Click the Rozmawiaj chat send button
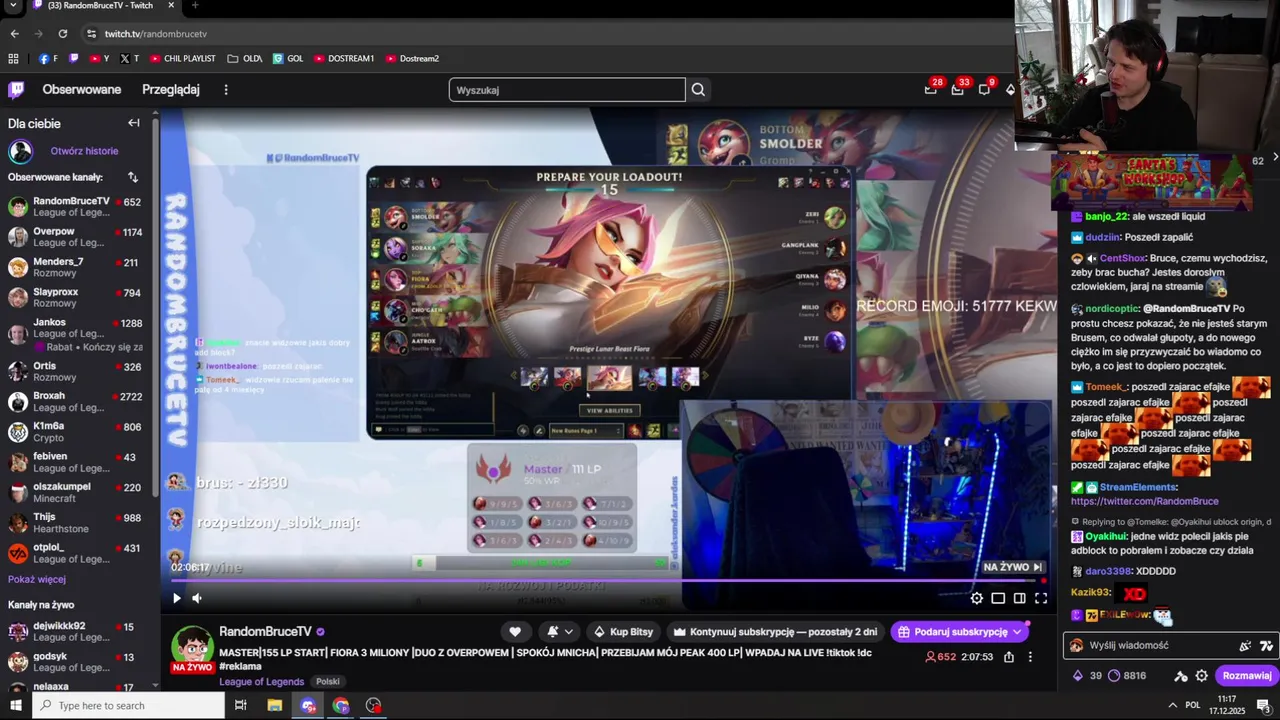This screenshot has width=1280, height=720. [x=1247, y=676]
